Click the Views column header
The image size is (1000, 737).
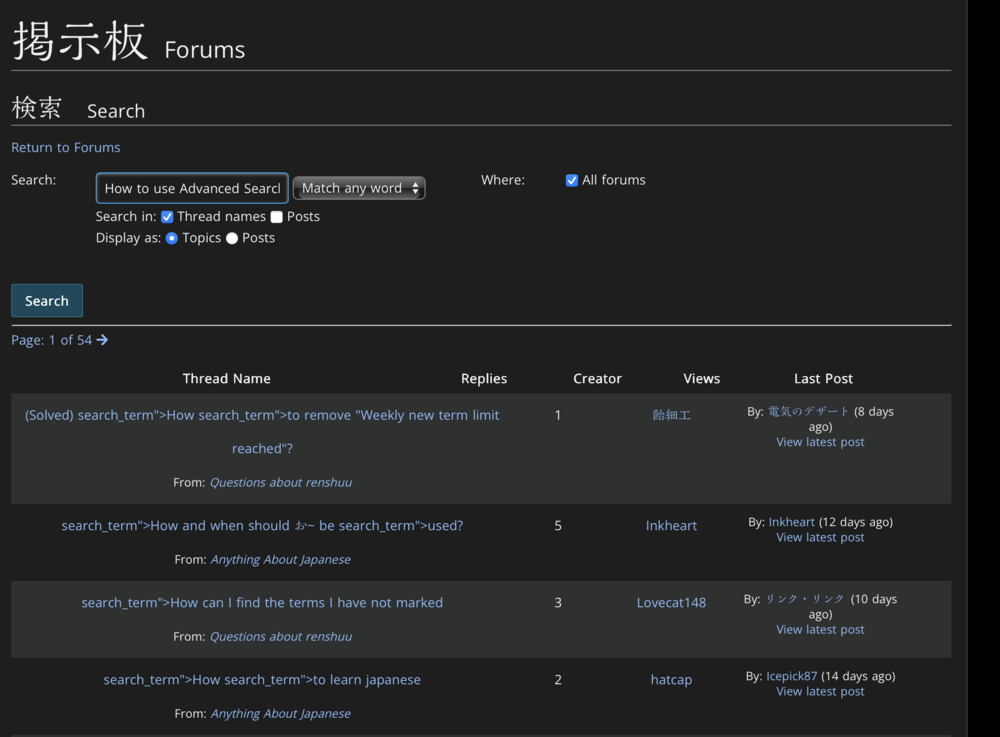[702, 379]
